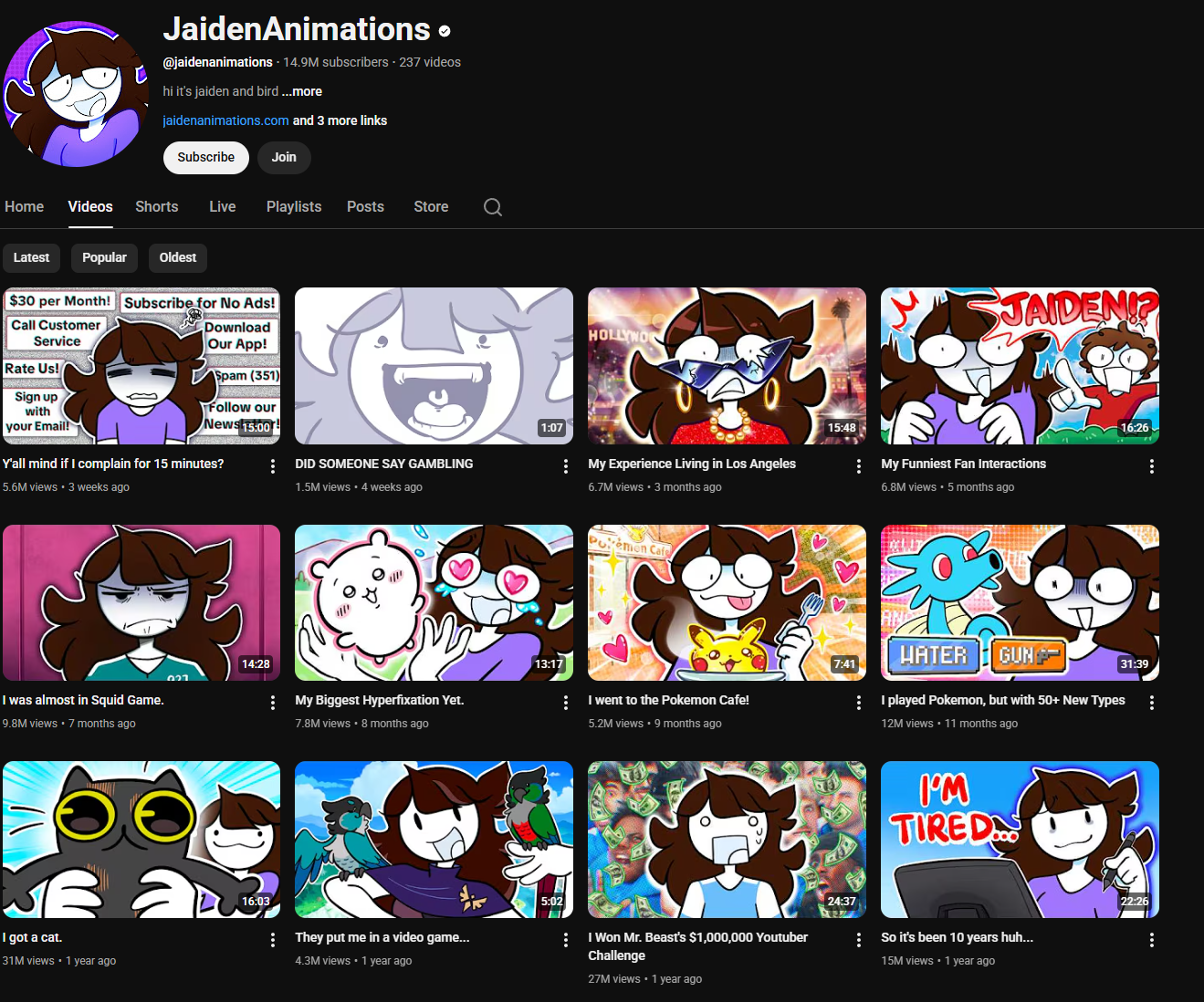
Task: Play the Hollywood Los Angeles thumbnail
Action: 728,366
